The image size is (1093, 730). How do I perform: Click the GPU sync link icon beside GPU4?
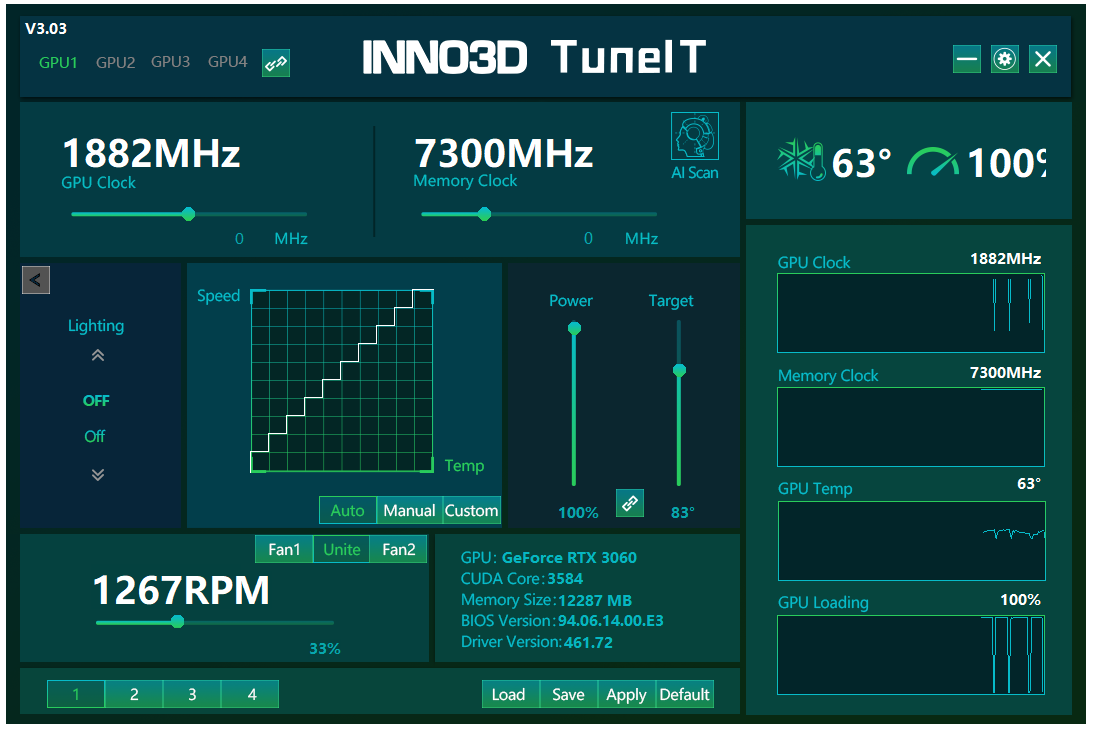click(275, 63)
